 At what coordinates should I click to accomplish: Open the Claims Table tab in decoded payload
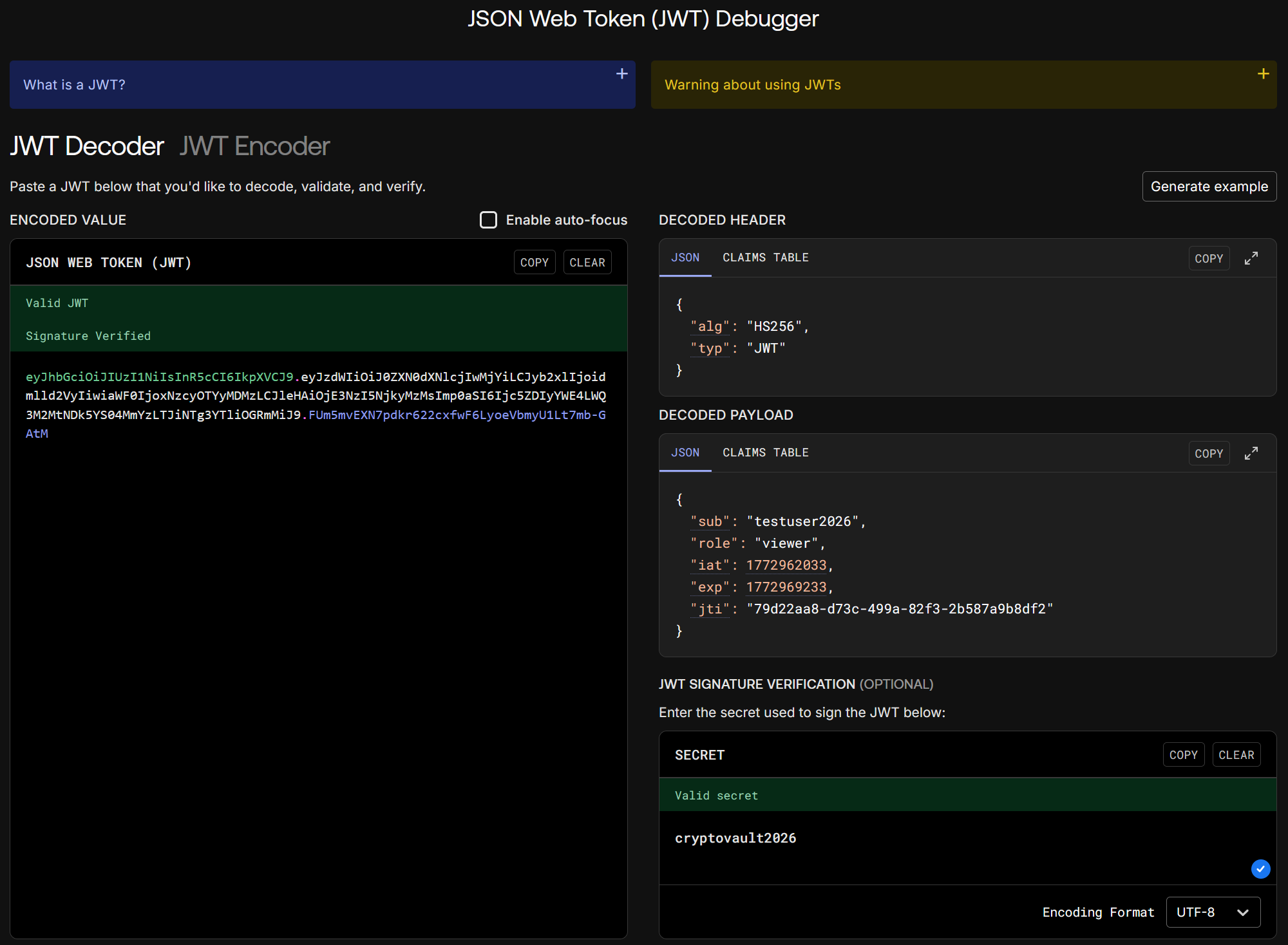765,453
